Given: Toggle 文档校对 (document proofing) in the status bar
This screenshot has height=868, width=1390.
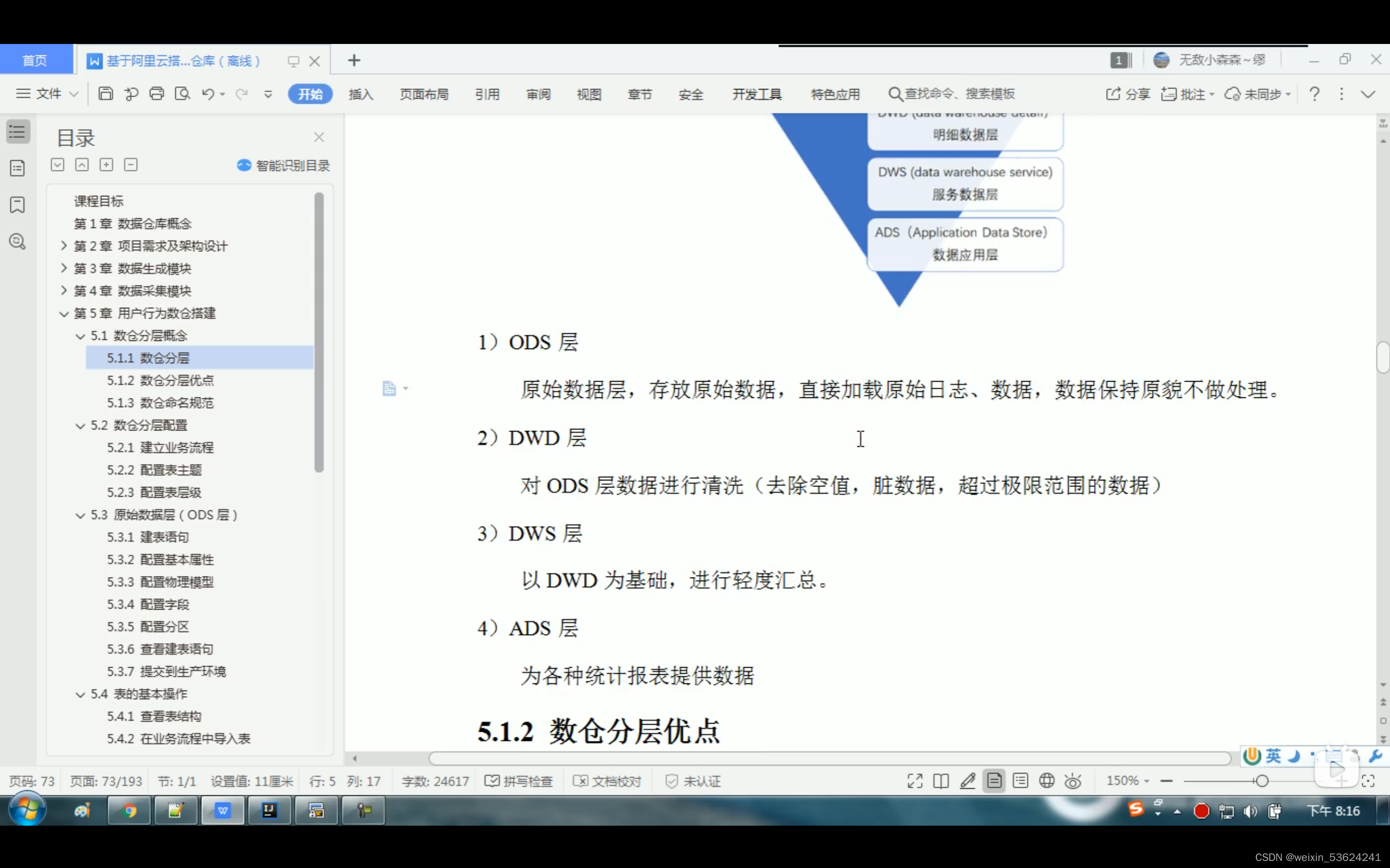Looking at the screenshot, I should point(607,781).
